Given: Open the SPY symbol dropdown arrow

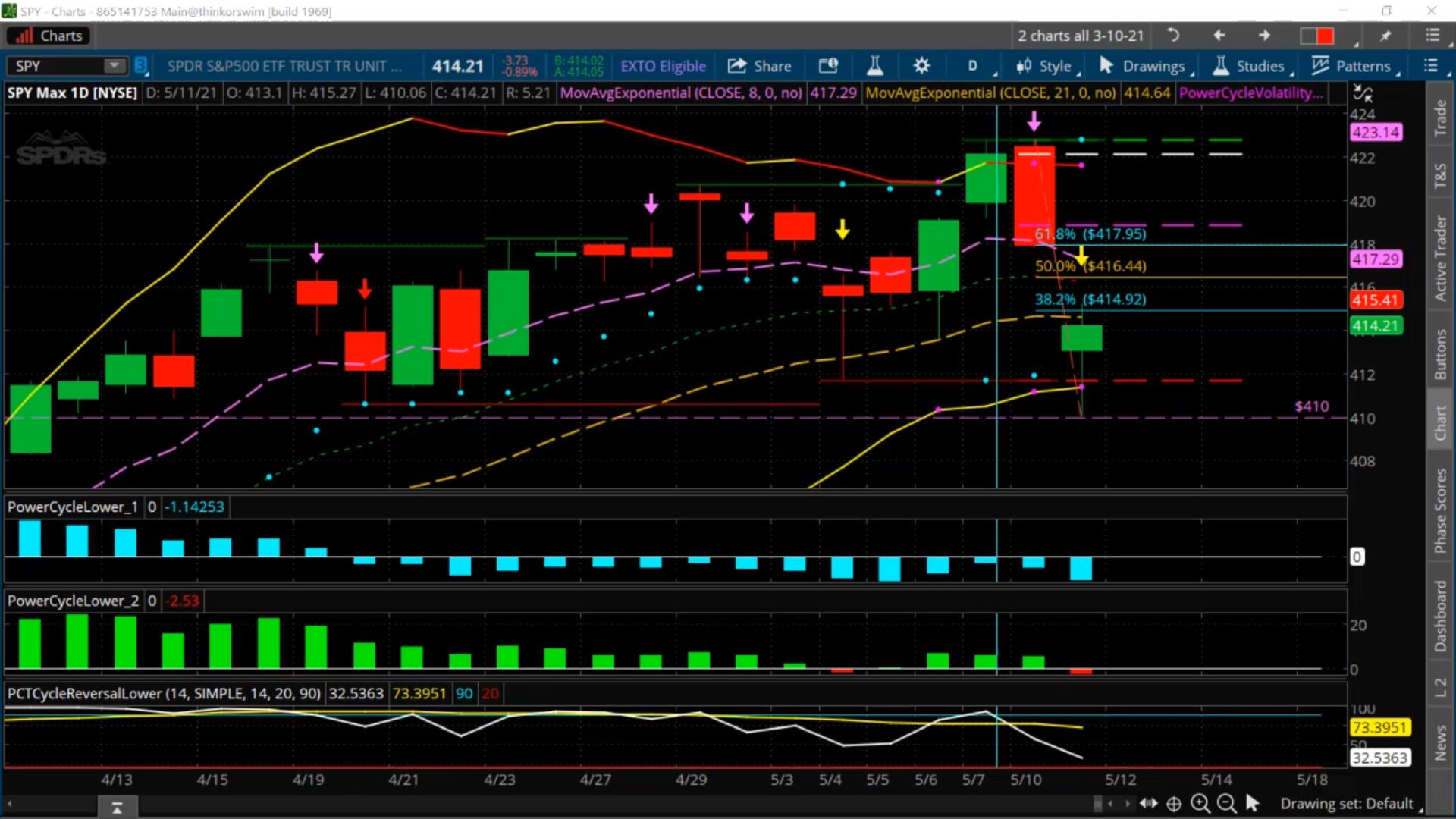Looking at the screenshot, I should [x=115, y=66].
